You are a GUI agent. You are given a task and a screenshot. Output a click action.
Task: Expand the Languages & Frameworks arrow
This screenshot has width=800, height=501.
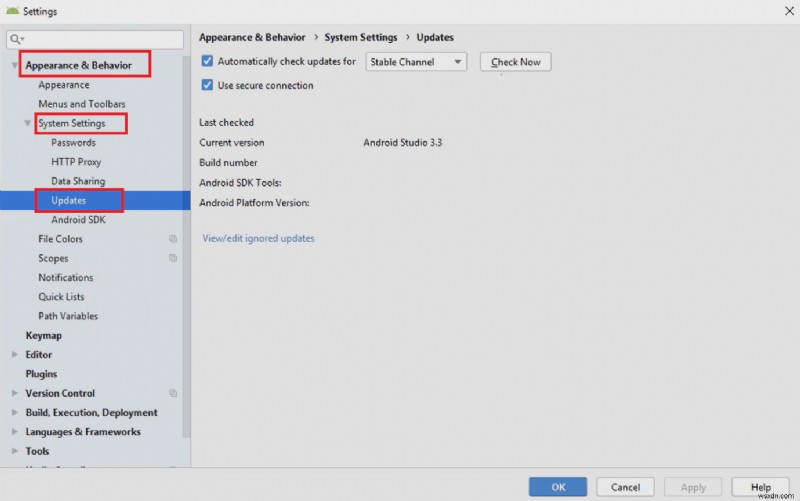pyautogui.click(x=15, y=432)
